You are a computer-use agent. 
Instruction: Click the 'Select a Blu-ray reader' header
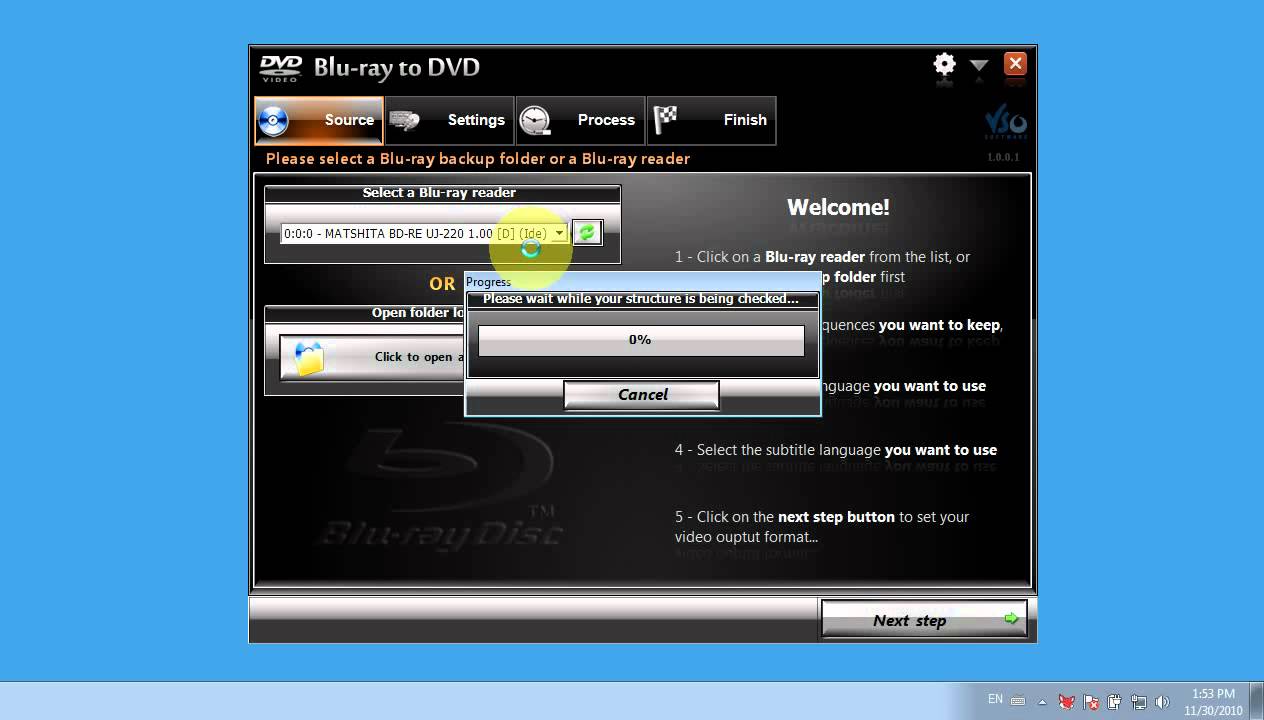click(439, 193)
